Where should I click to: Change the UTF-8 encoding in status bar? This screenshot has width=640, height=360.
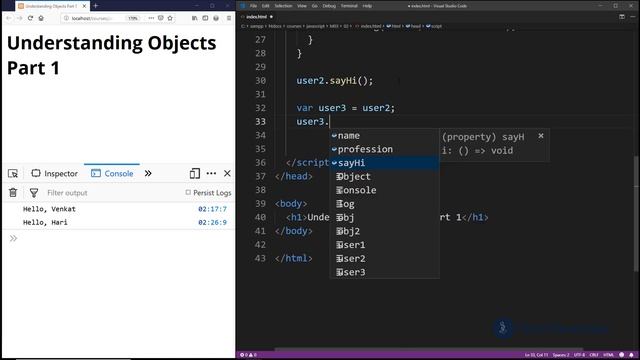pos(580,355)
